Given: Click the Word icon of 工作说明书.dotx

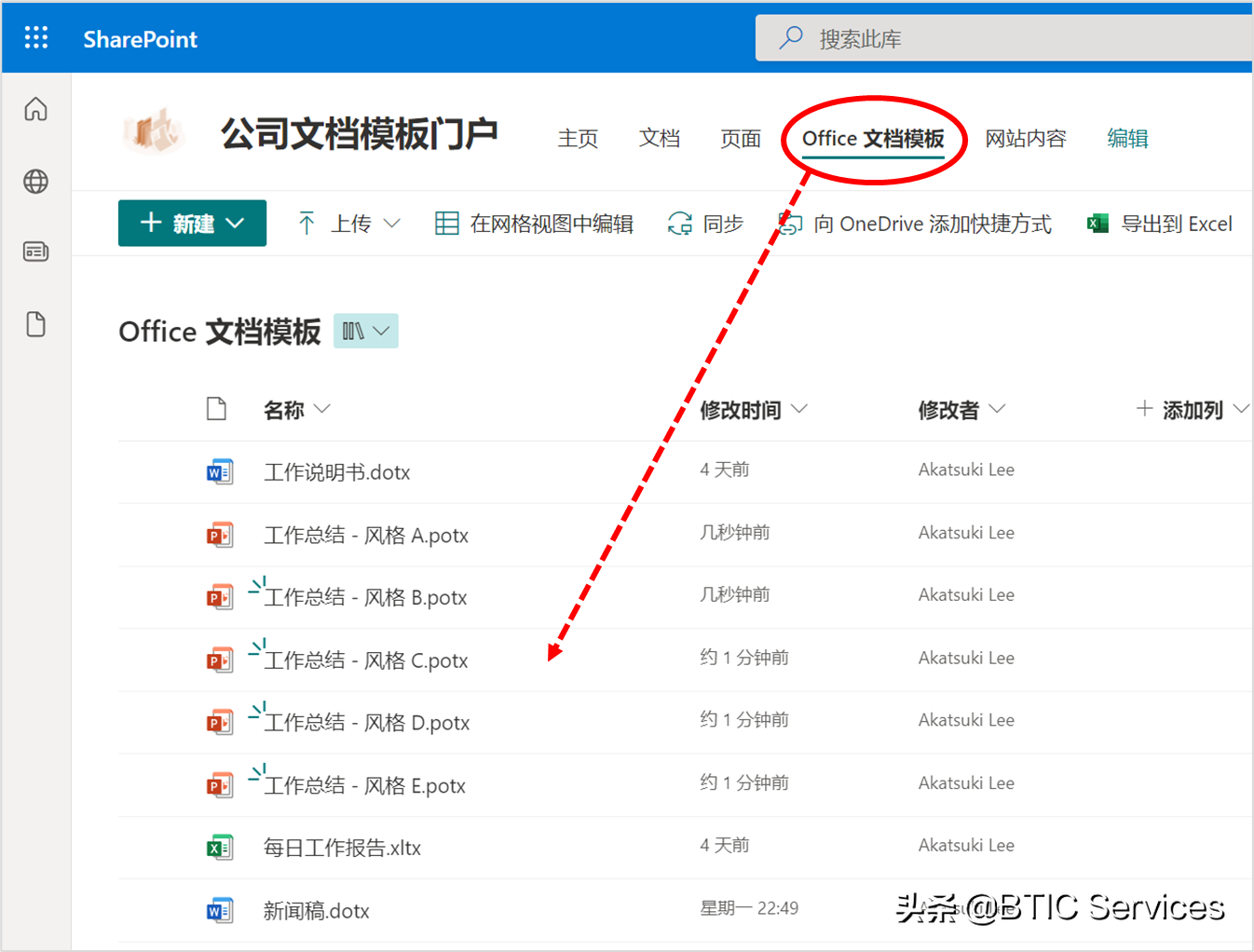Looking at the screenshot, I should tap(220, 472).
